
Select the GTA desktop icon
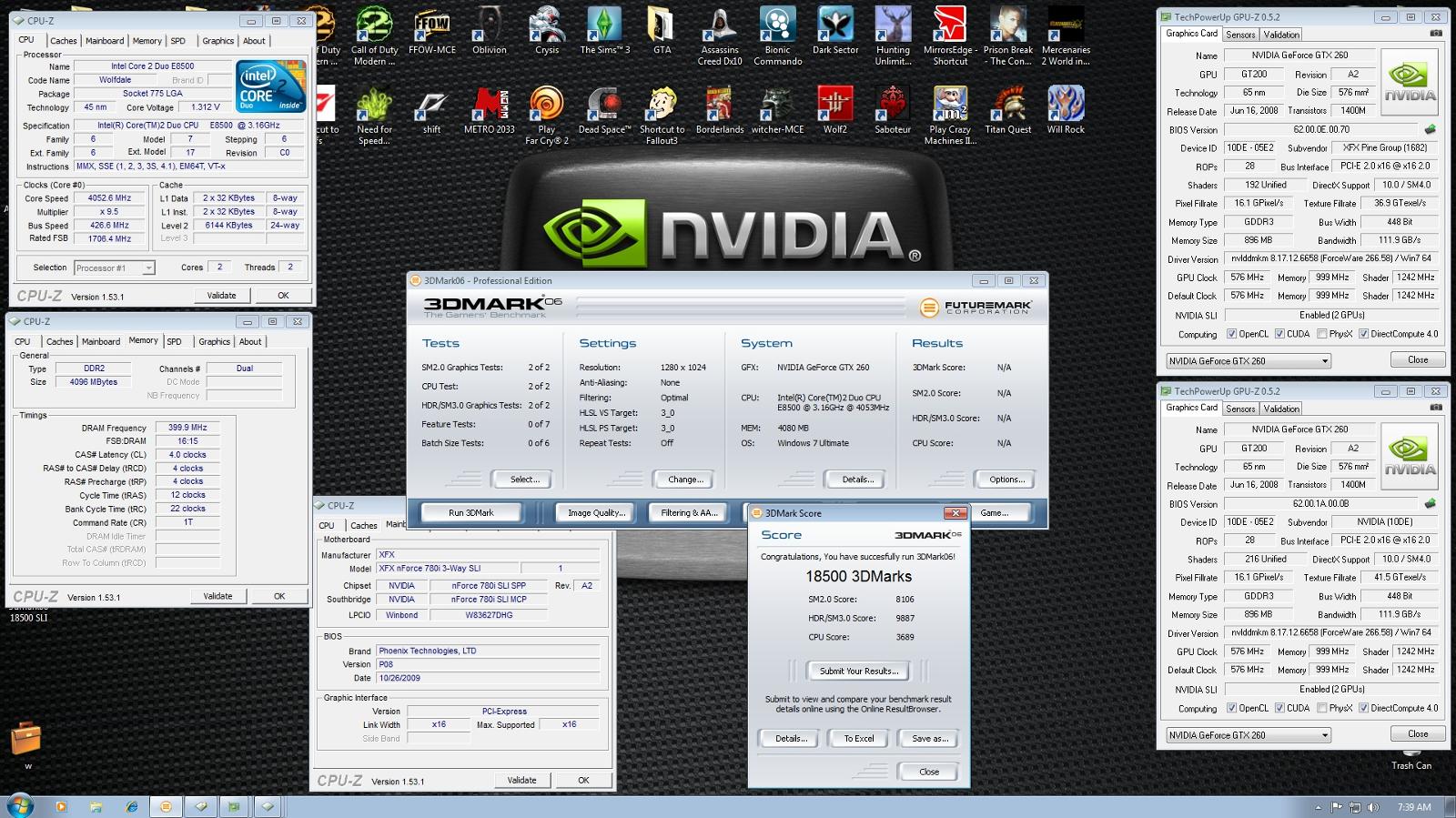(x=662, y=30)
